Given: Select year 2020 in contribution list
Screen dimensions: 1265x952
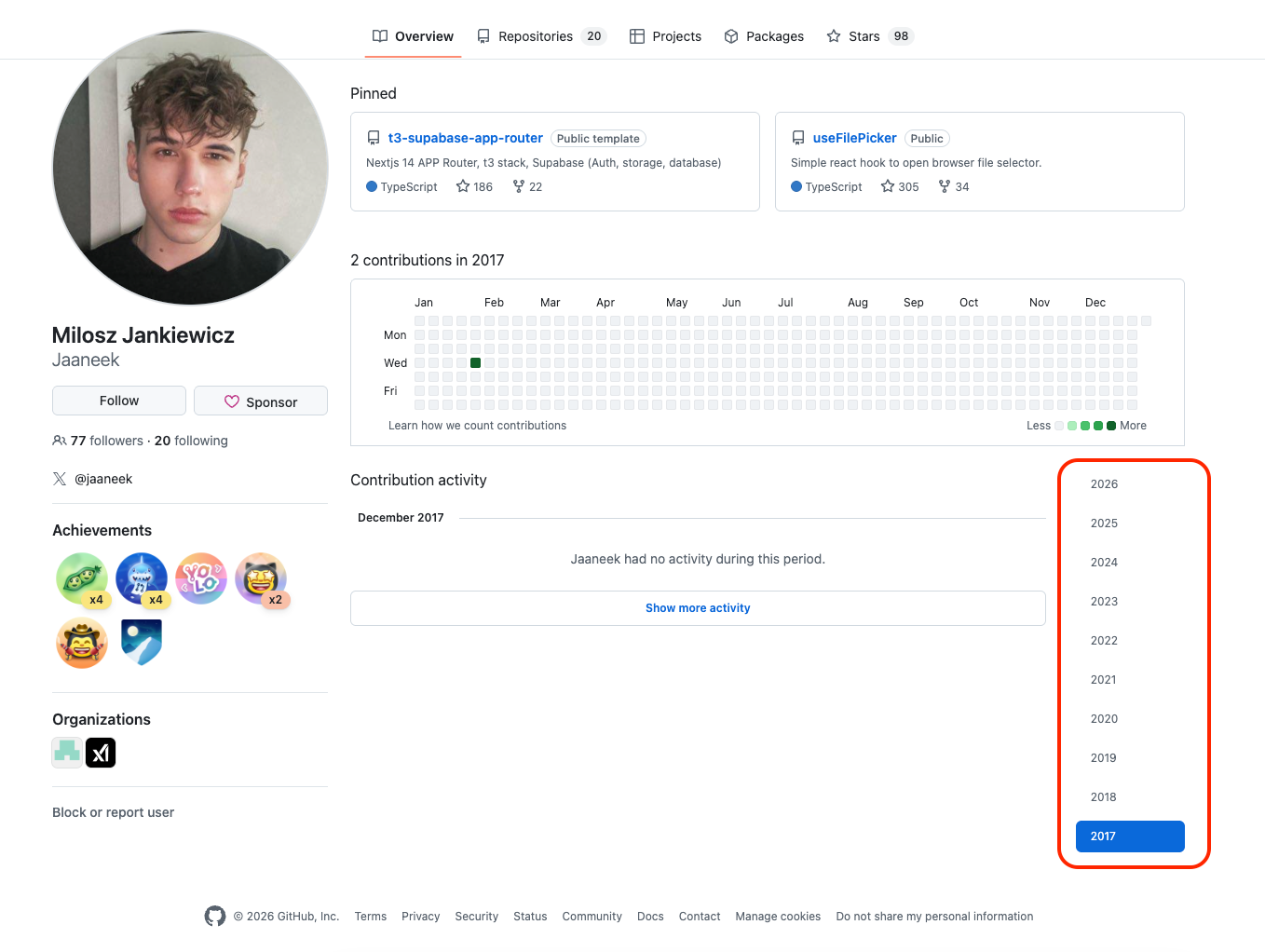Looking at the screenshot, I should click(1130, 719).
